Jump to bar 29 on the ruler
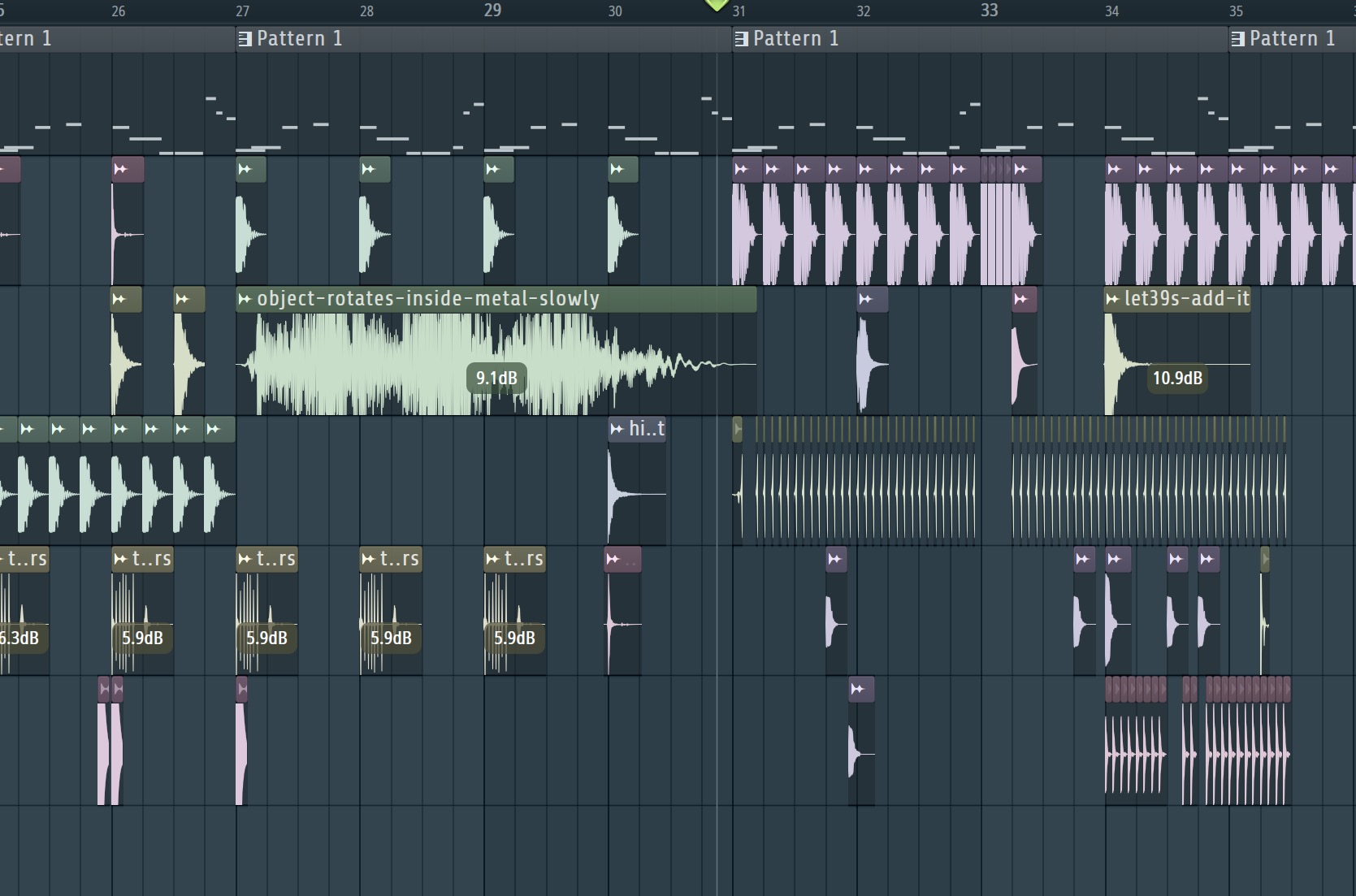This screenshot has width=1356, height=896. (492, 11)
